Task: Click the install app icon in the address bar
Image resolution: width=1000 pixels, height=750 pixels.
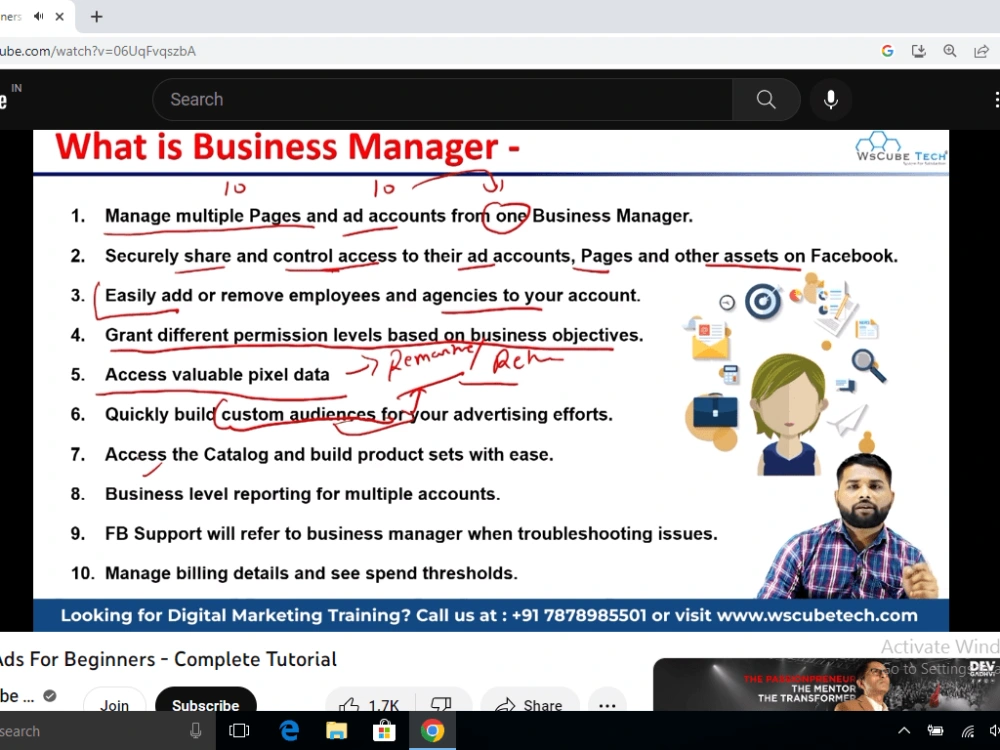Action: point(918,51)
